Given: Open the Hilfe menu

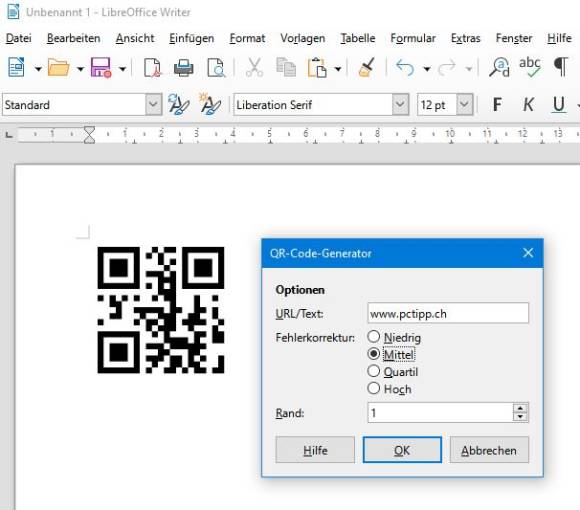Looking at the screenshot, I should [x=559, y=38].
